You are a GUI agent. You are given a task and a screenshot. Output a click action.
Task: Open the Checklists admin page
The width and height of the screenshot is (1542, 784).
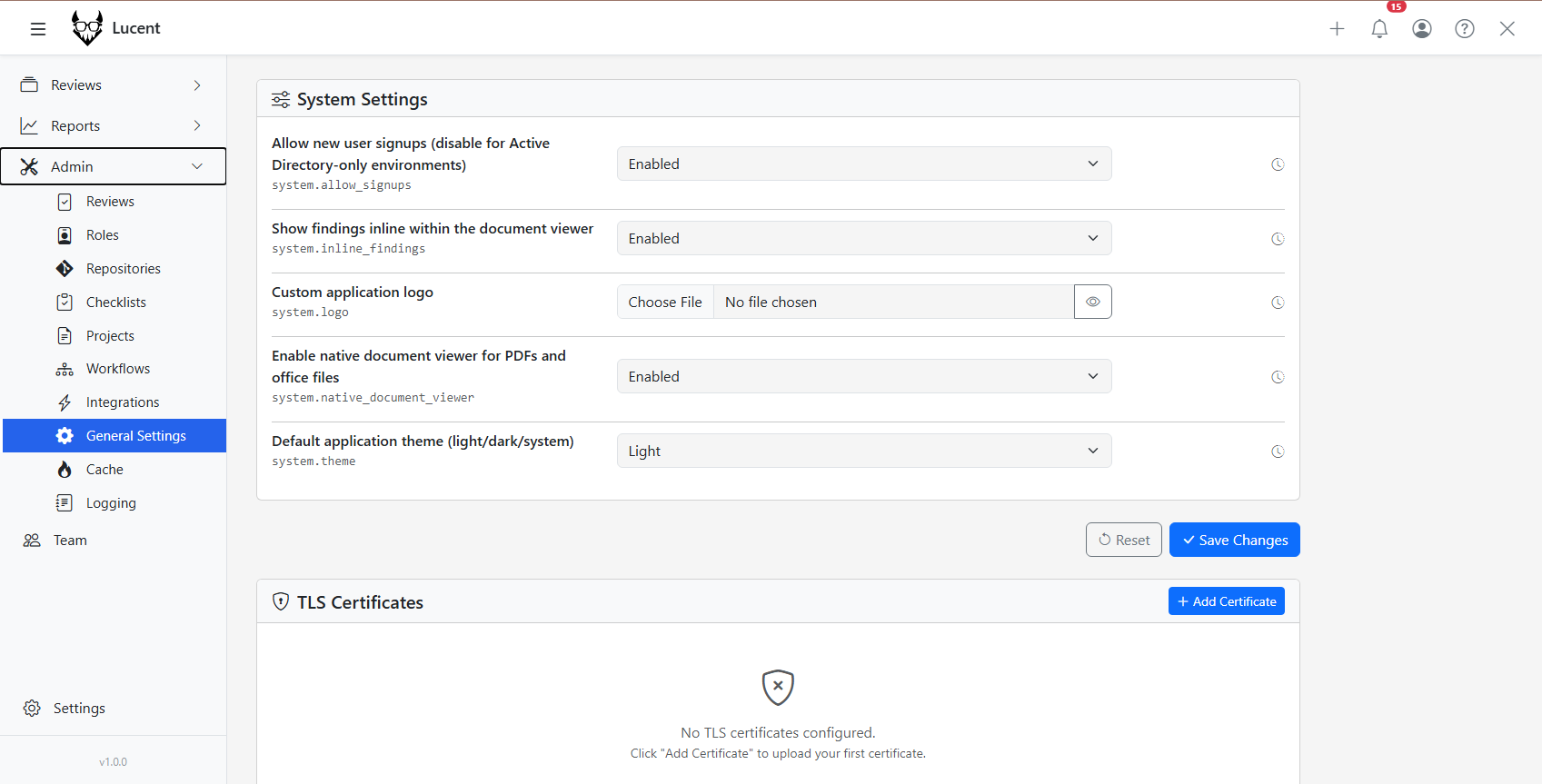114,303
